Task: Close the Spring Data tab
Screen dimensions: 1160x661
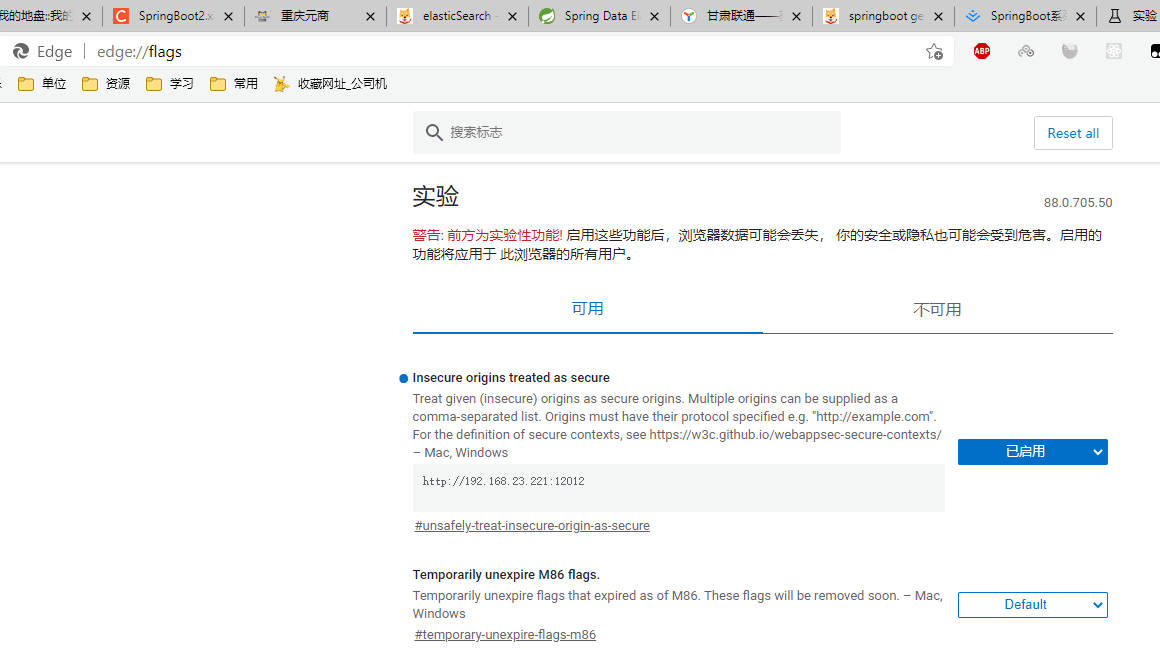Action: (654, 16)
